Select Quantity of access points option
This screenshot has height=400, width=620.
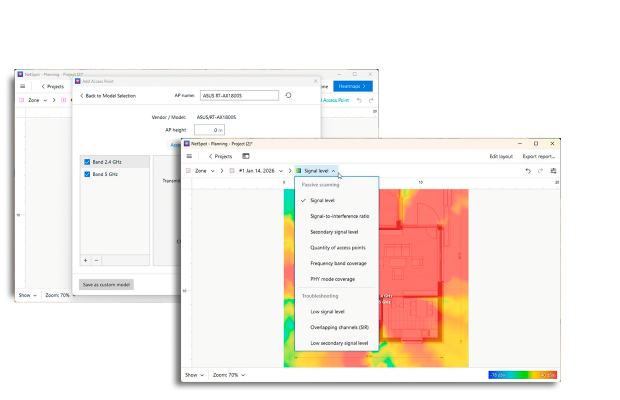point(337,247)
